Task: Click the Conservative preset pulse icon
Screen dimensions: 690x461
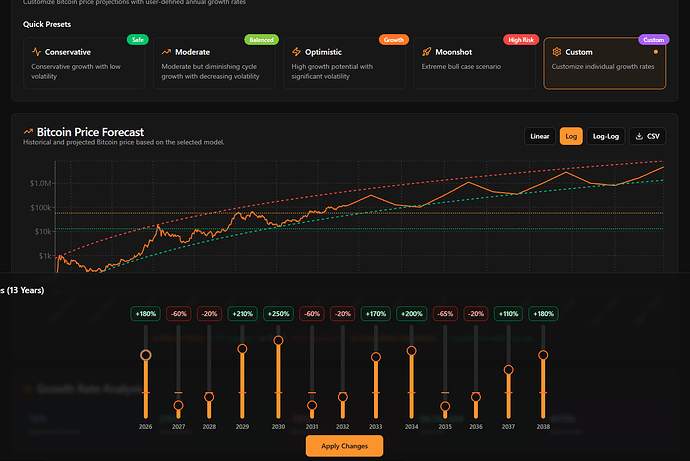Action: click(x=37, y=52)
